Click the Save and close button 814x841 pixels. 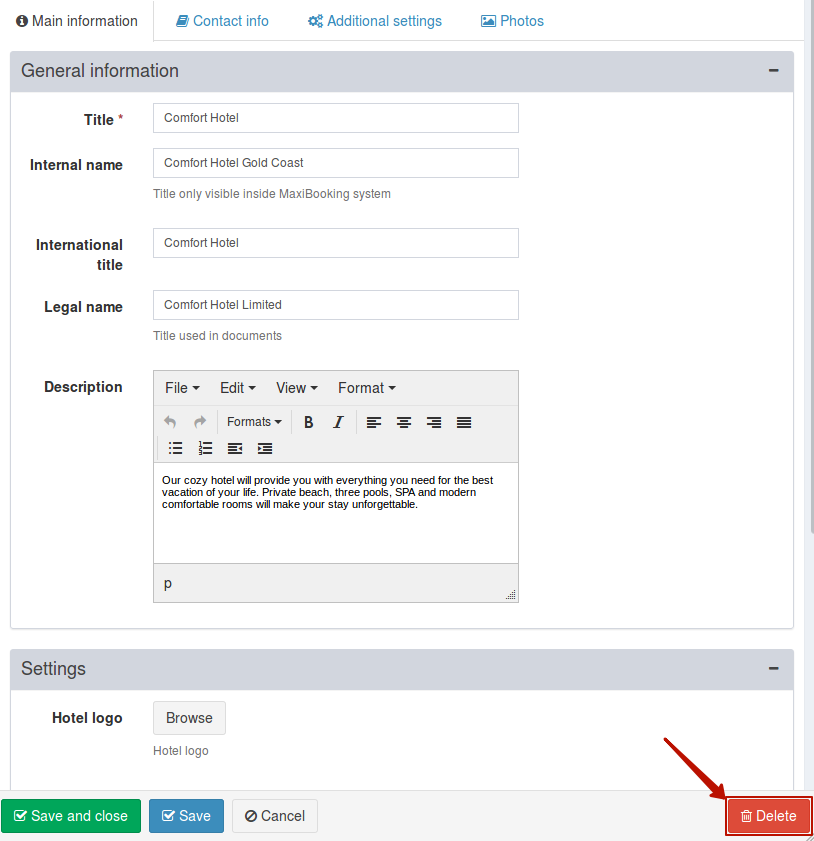pyautogui.click(x=71, y=816)
